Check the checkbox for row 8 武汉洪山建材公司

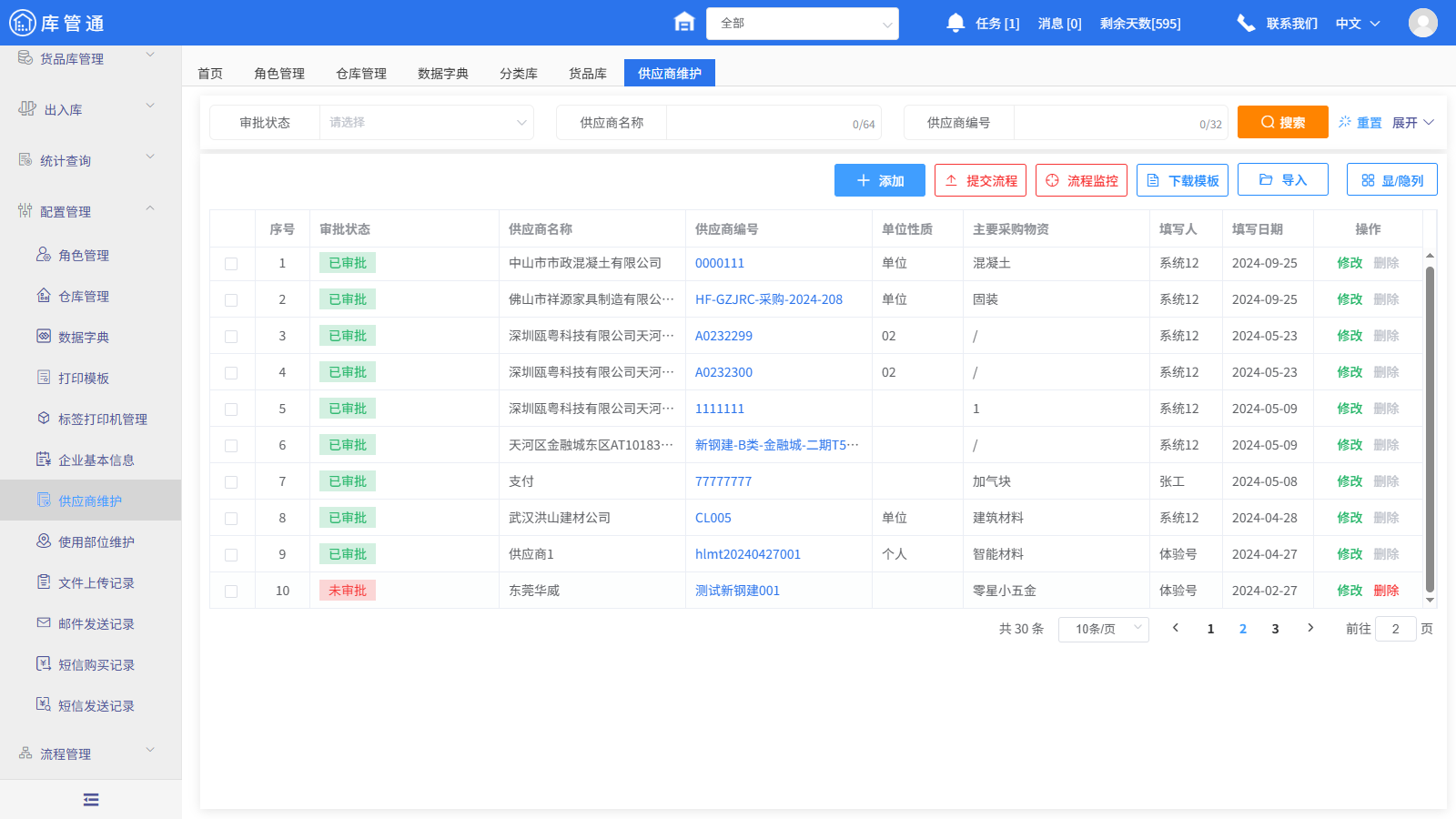click(231, 519)
